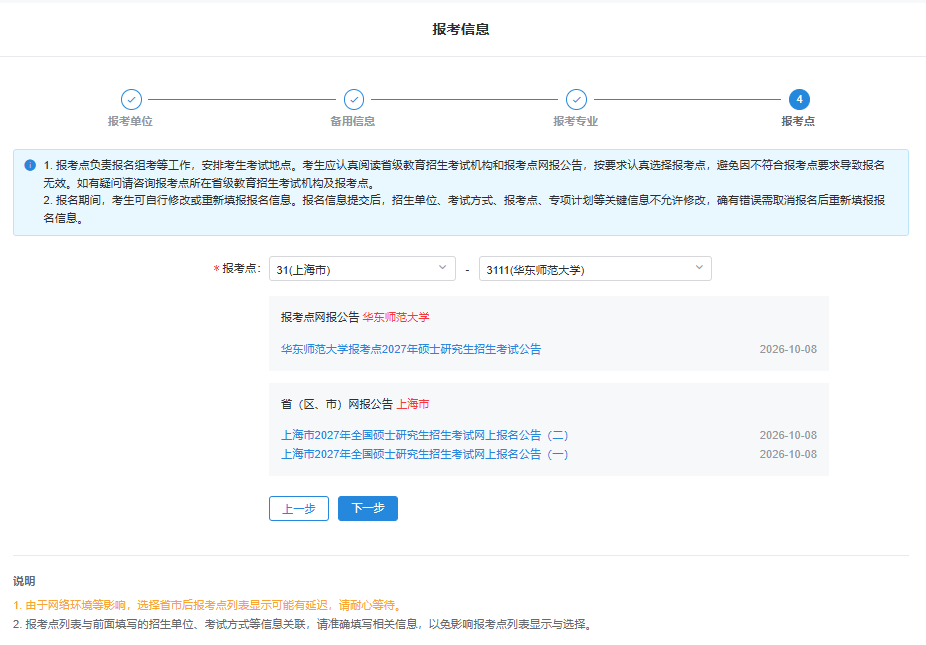Click the 报考点 step label

(798, 121)
